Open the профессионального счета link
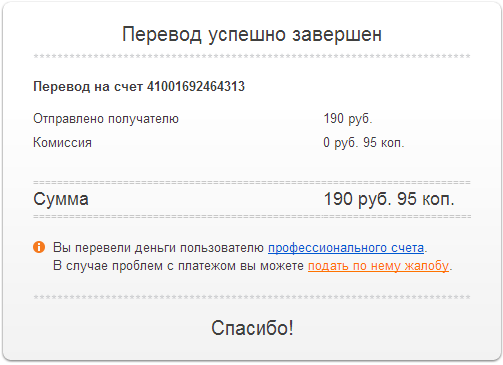 tap(346, 248)
